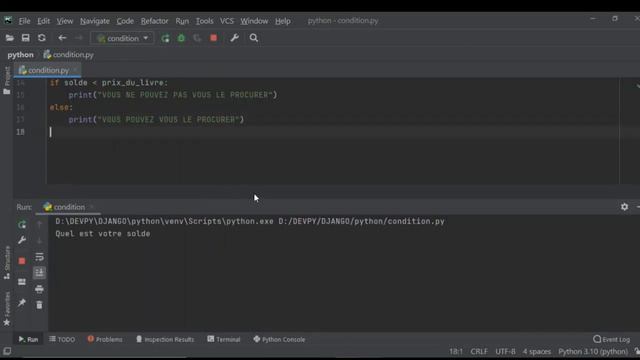
Task: Close condition tab in Run panel
Action: 92,207
